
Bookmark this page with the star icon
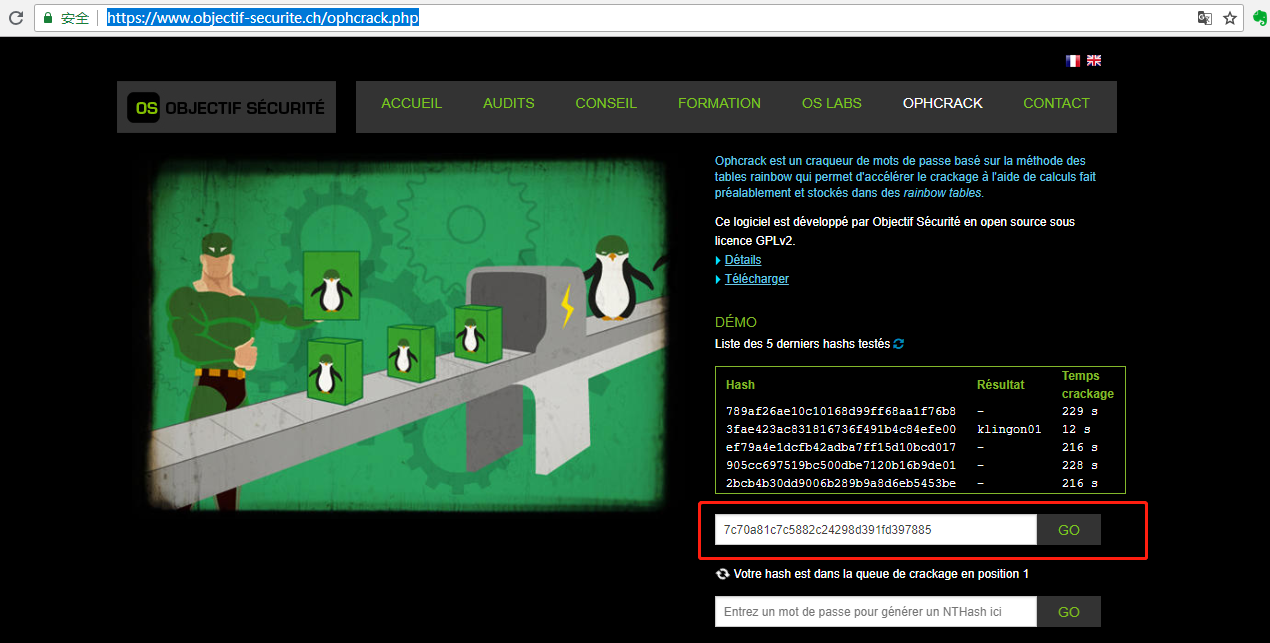click(1230, 18)
